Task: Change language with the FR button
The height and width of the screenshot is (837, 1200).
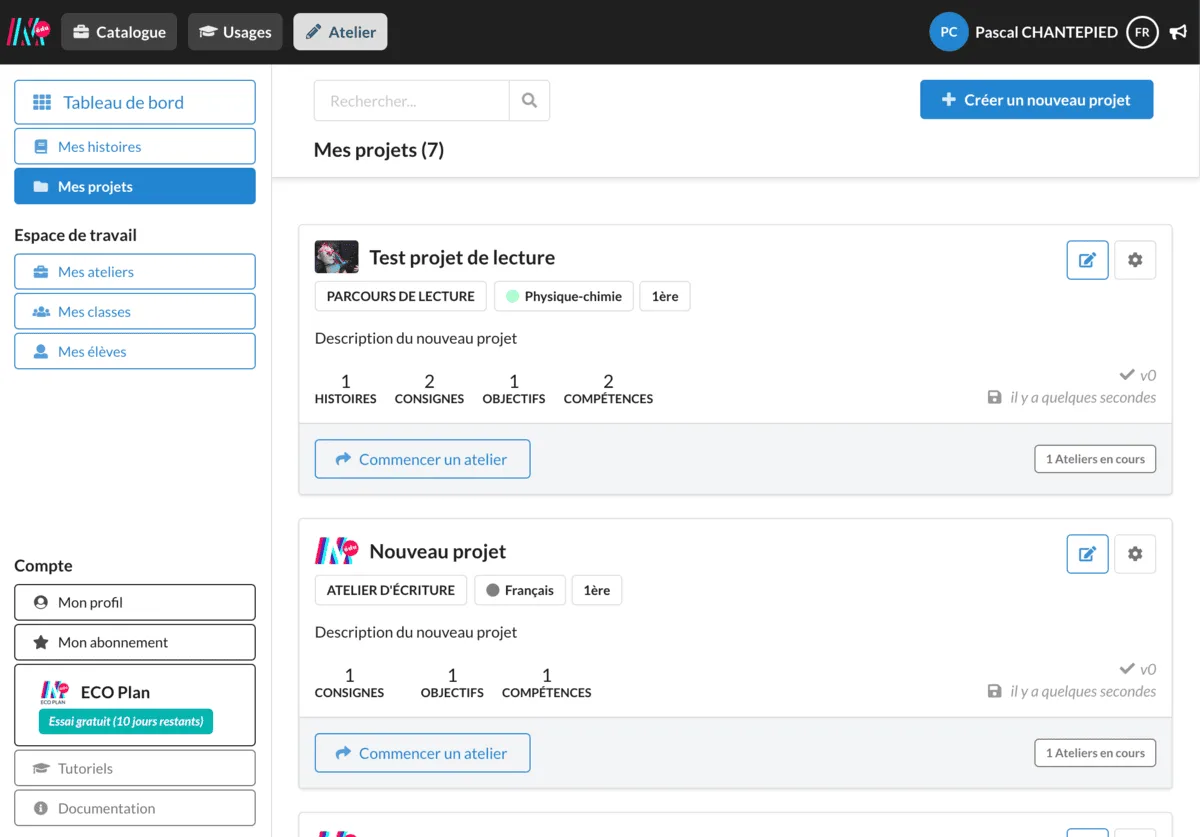Action: coord(1142,32)
